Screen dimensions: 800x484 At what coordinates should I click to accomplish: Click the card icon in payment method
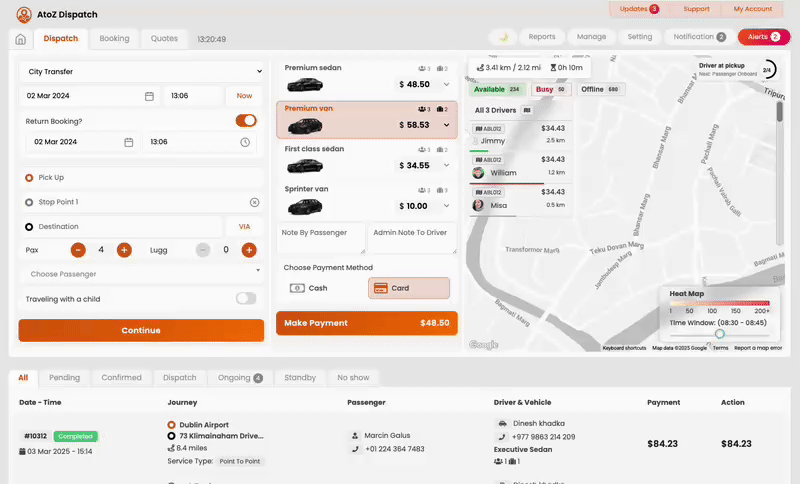coord(381,288)
